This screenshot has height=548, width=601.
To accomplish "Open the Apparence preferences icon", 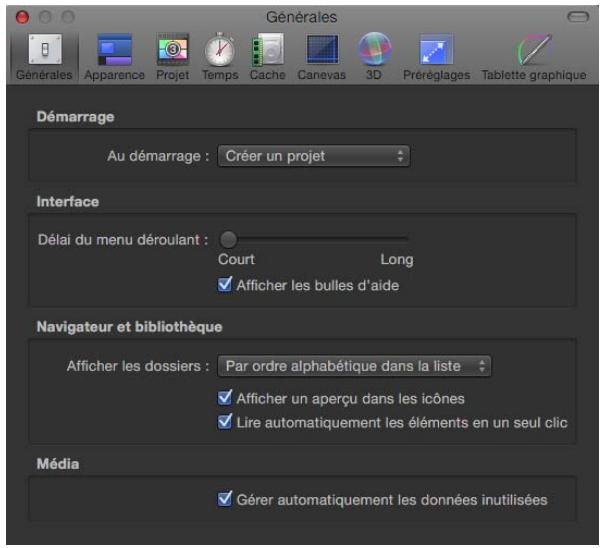I will tap(115, 49).
